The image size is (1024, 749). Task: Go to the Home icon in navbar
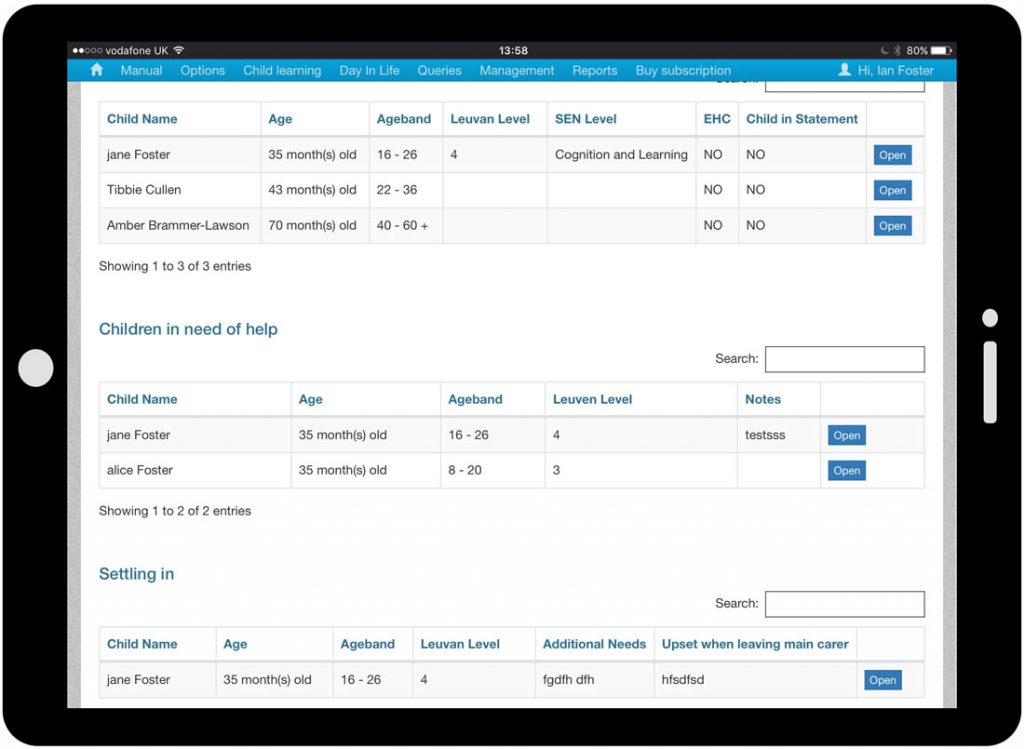pyautogui.click(x=97, y=70)
